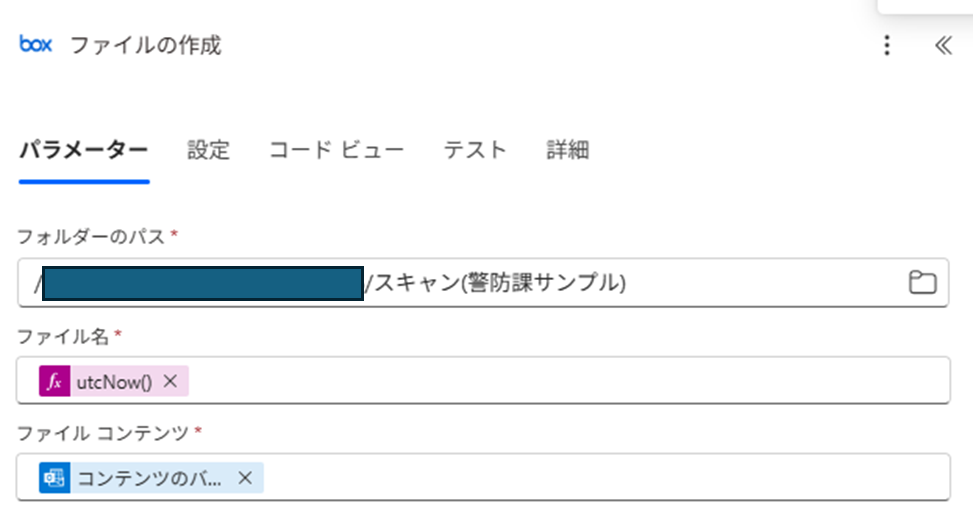
Task: Click the Box logo icon
Action: tap(35, 45)
